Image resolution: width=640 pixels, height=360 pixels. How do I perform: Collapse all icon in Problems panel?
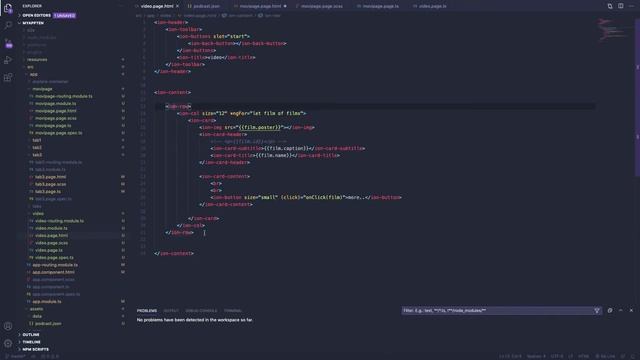[610, 311]
